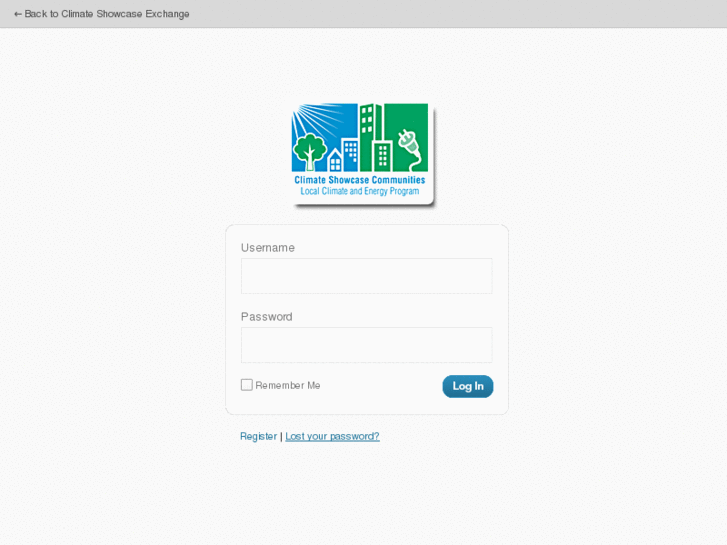Click the Log In button
Screen dimensions: 727x545
click(x=467, y=386)
